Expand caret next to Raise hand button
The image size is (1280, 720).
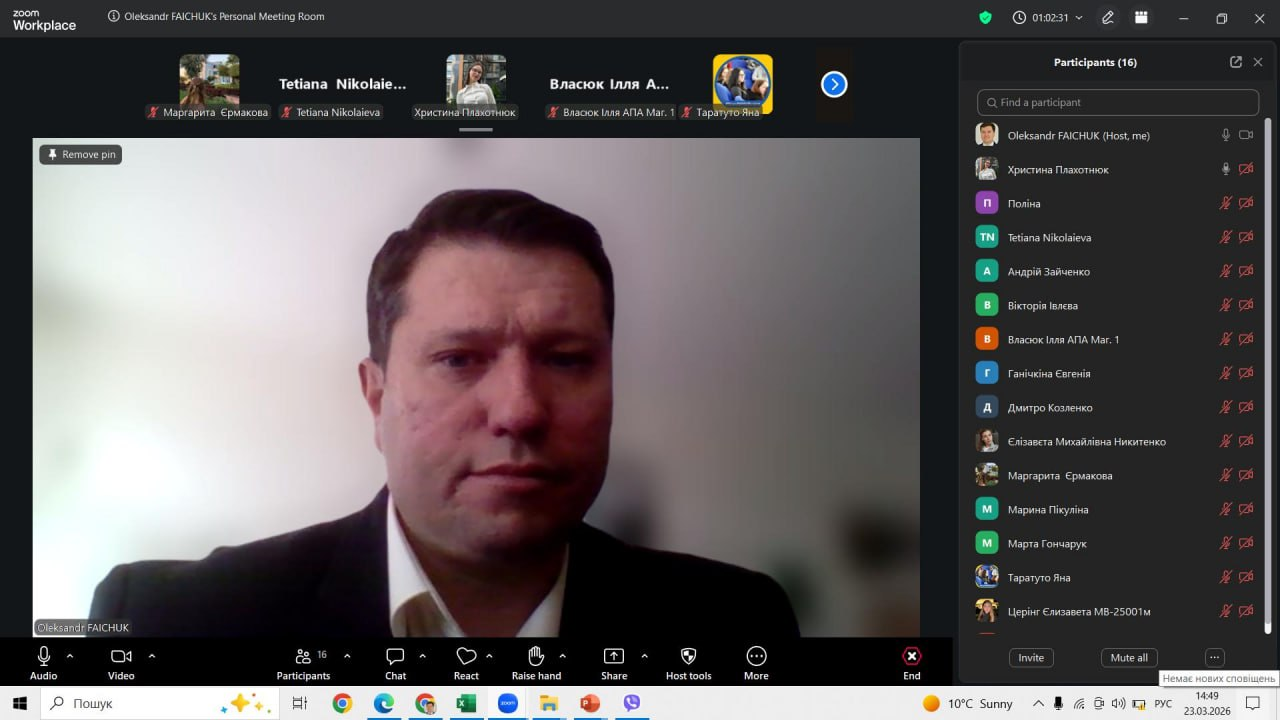pos(562,656)
